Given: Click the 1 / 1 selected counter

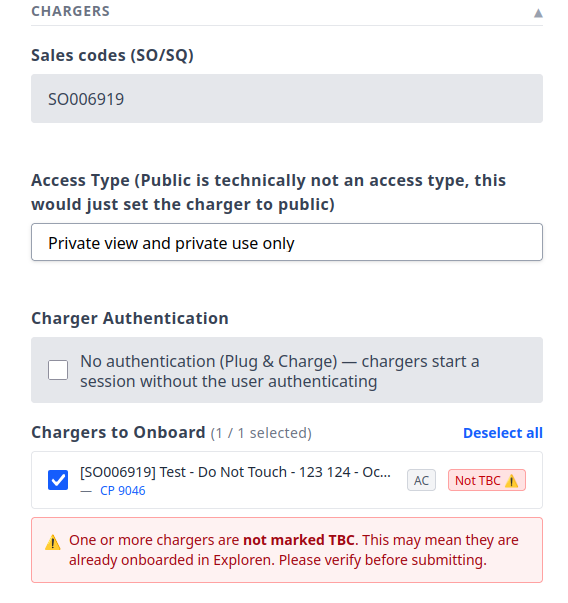Looking at the screenshot, I should (x=261, y=433).
